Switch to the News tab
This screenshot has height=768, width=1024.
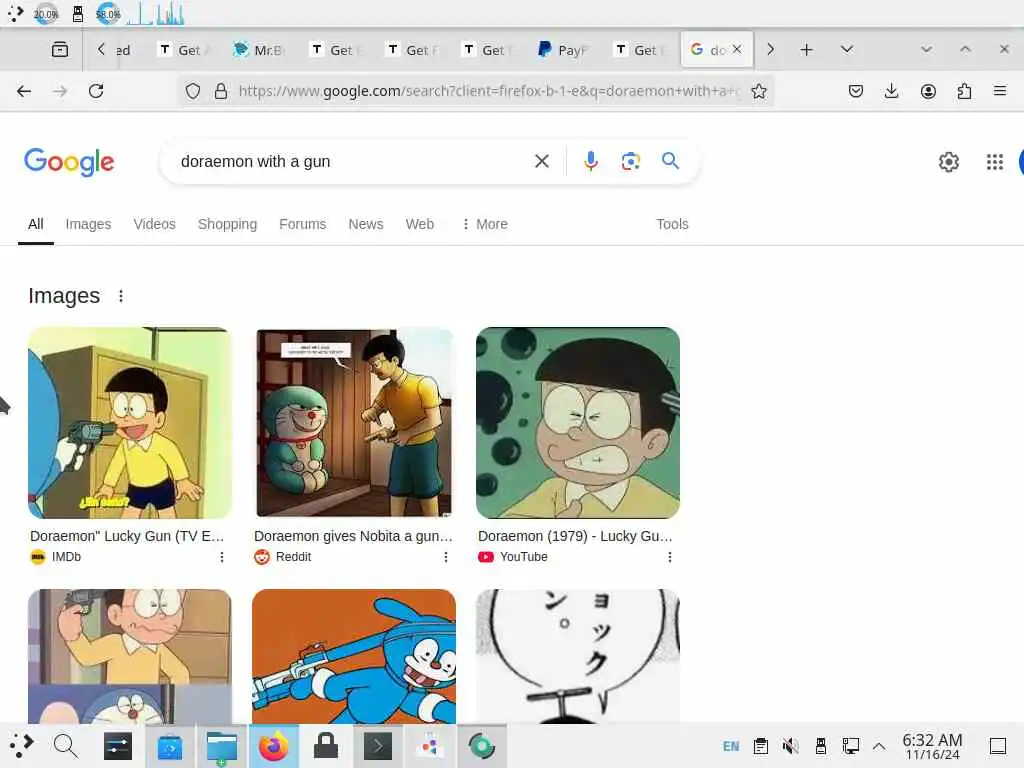point(366,224)
